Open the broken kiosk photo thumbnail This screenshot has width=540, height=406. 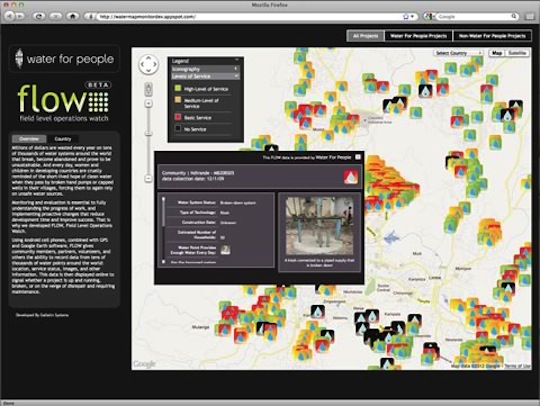(x=319, y=226)
